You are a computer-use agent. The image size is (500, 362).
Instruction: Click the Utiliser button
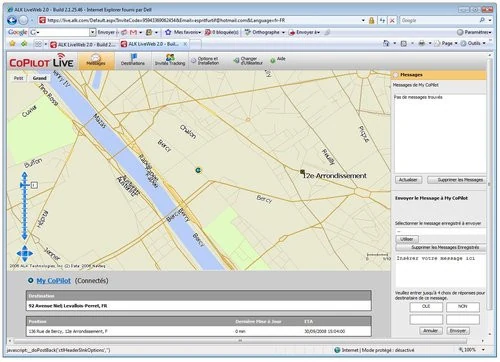407,239
